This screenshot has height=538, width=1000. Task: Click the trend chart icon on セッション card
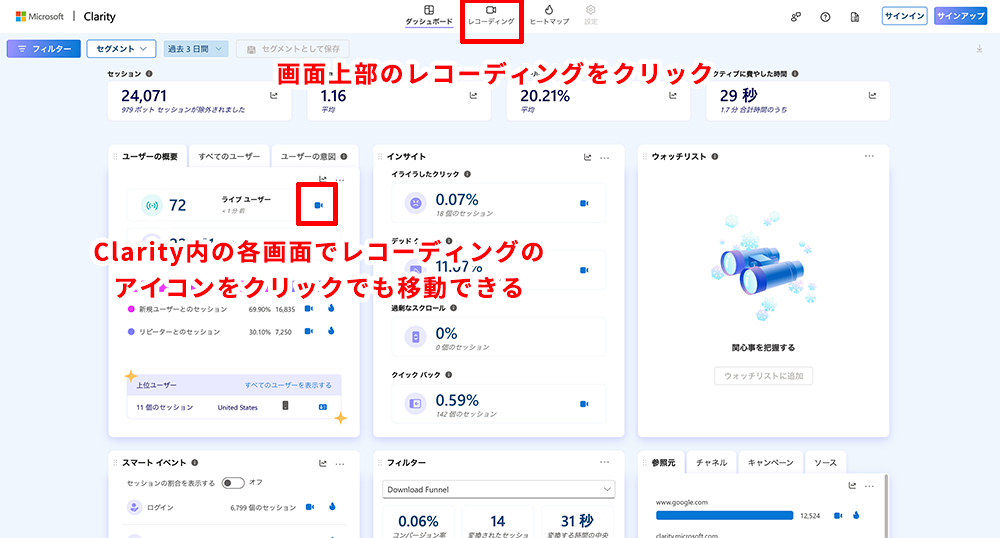point(274,95)
